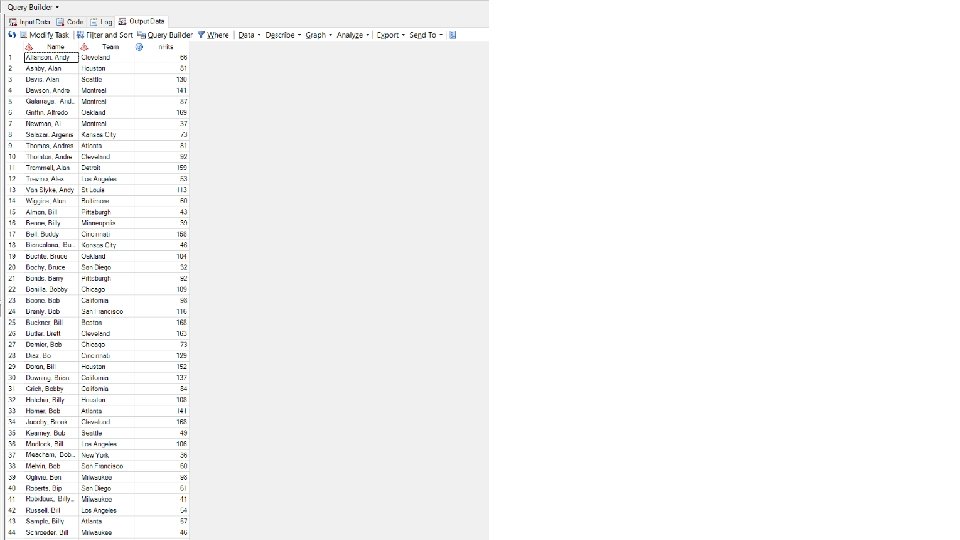Screen dimensions: 960x540
Task: Select the cell 'Dawson, Andre'
Action: click(51, 91)
